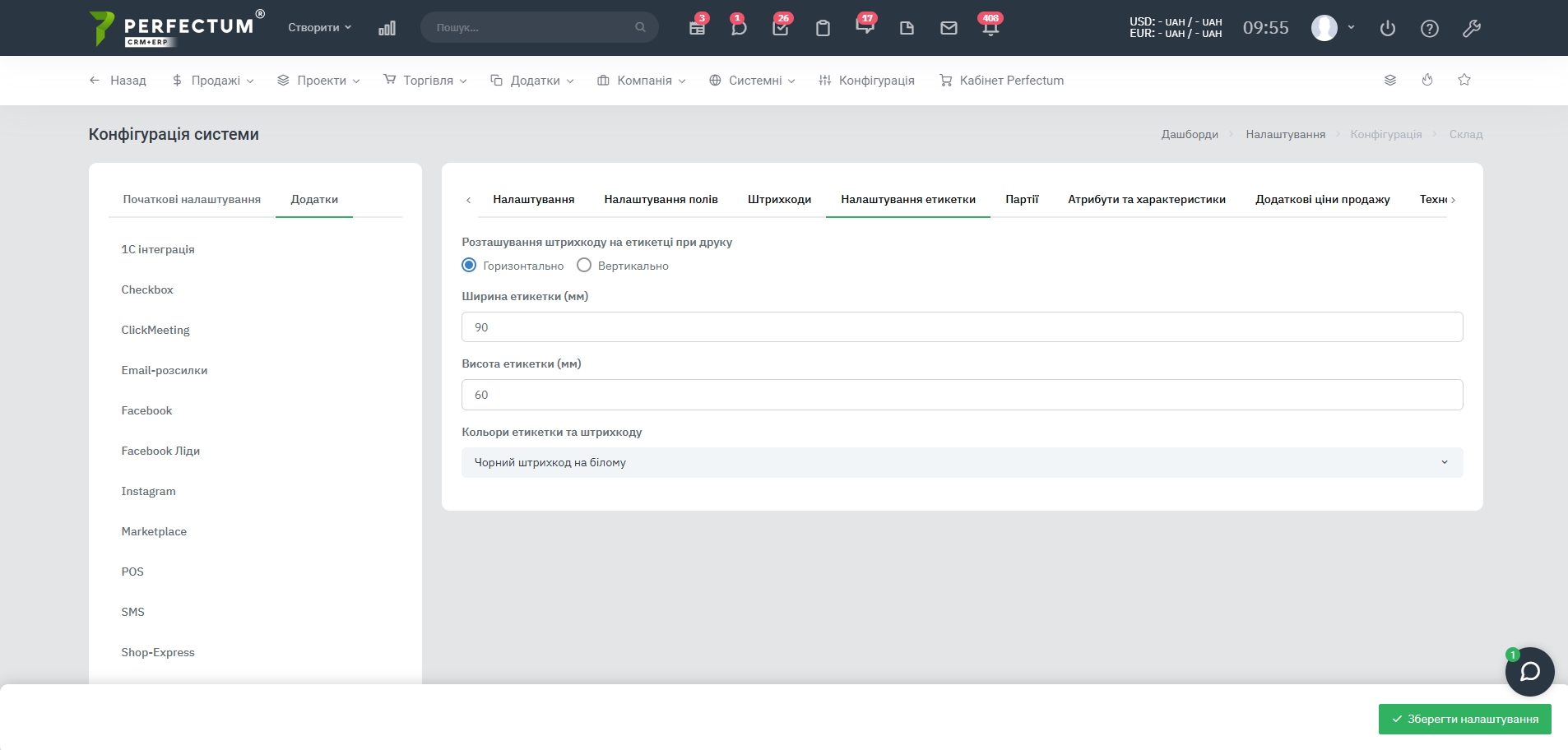Open the live chat bubble widget
1568x750 pixels.
tap(1529, 672)
